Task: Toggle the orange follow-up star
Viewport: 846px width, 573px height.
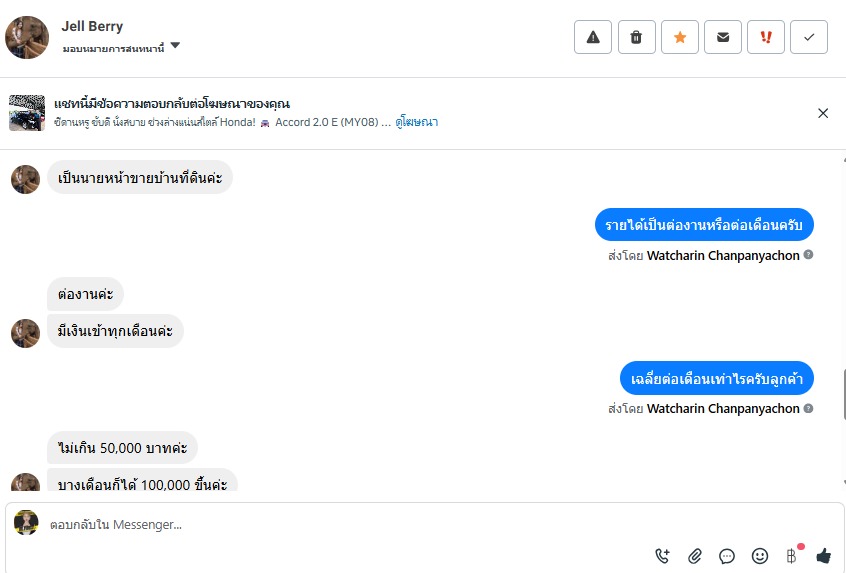Action: [680, 37]
